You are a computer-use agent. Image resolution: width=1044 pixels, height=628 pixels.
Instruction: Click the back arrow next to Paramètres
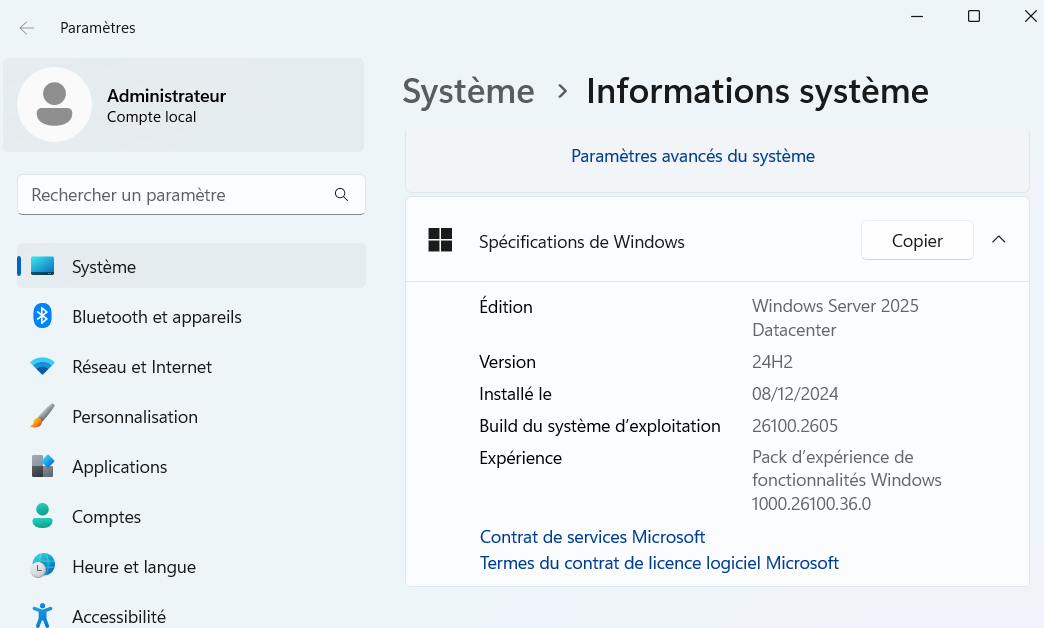pyautogui.click(x=27, y=28)
